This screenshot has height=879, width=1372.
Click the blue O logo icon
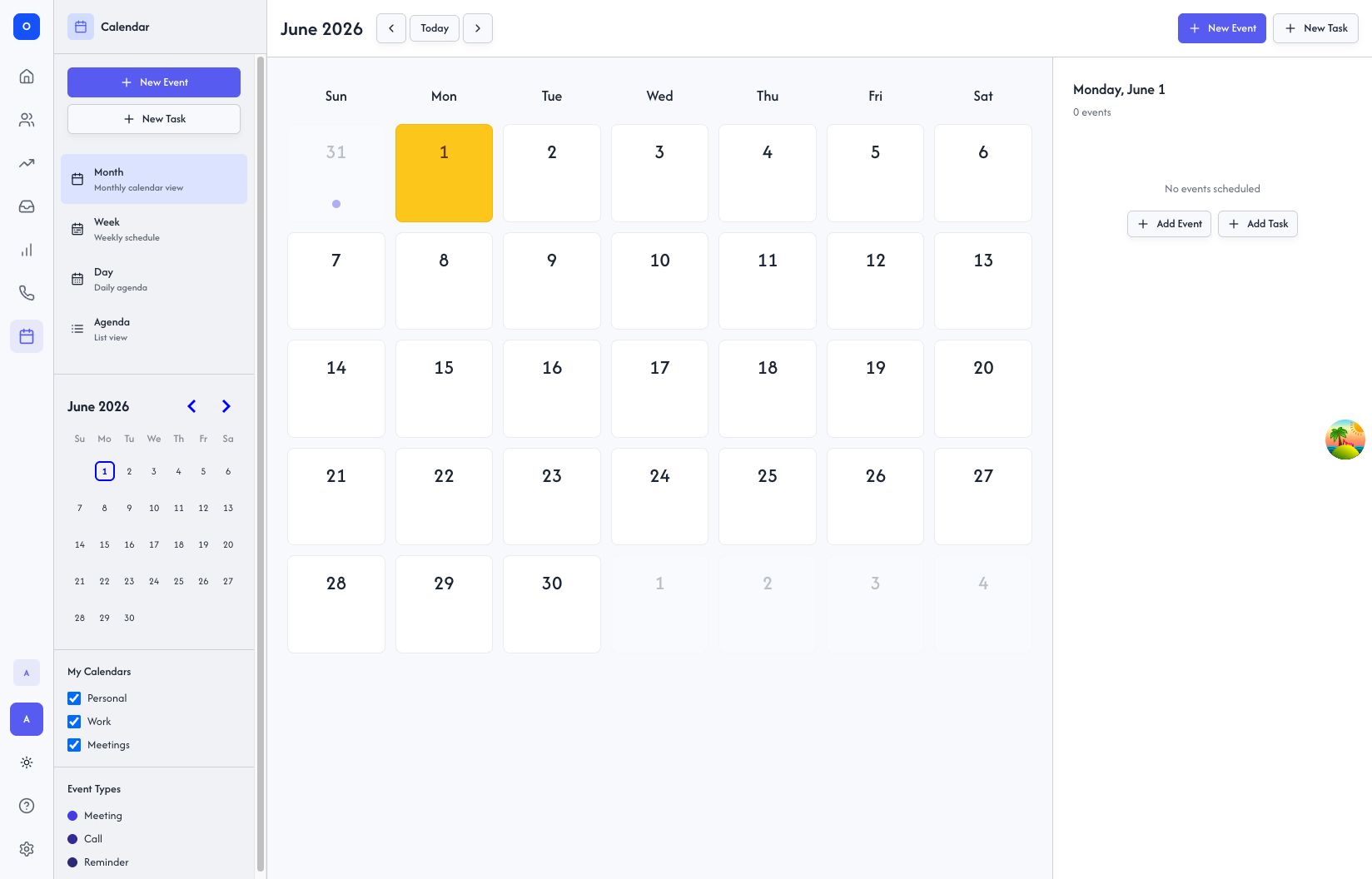27,27
